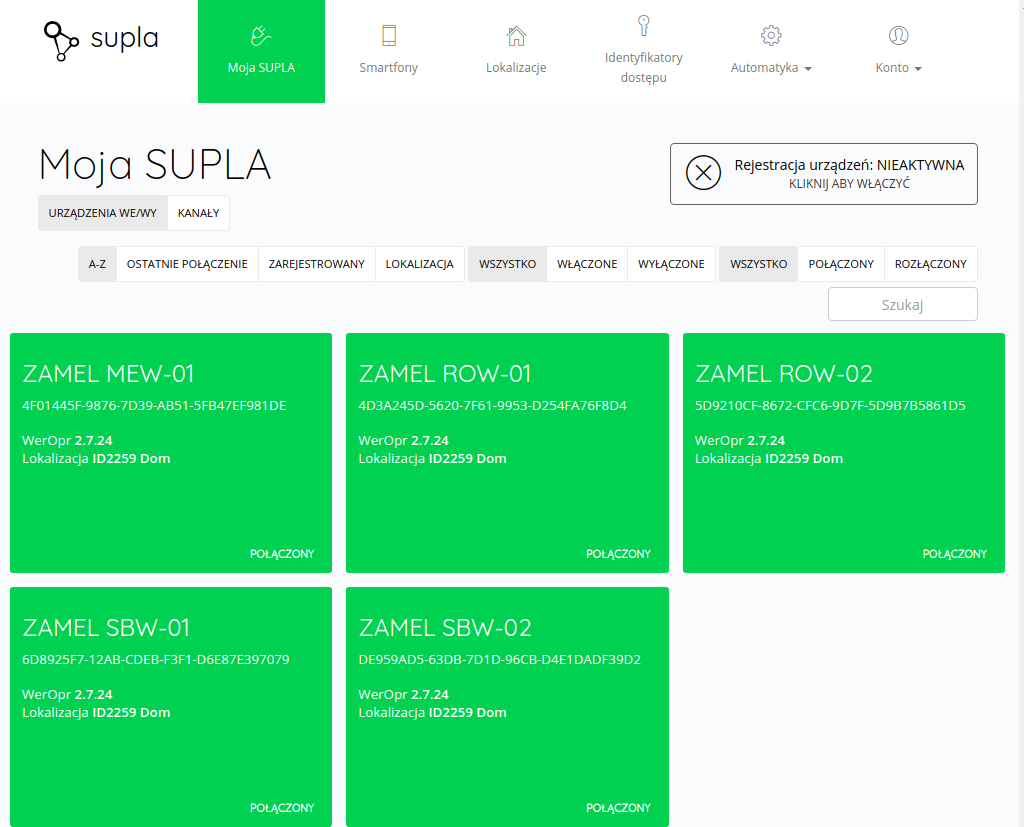Click POŁĄCZONY status on ZAMEL ROW-01
Image resolution: width=1024 pixels, height=827 pixels.
point(618,554)
